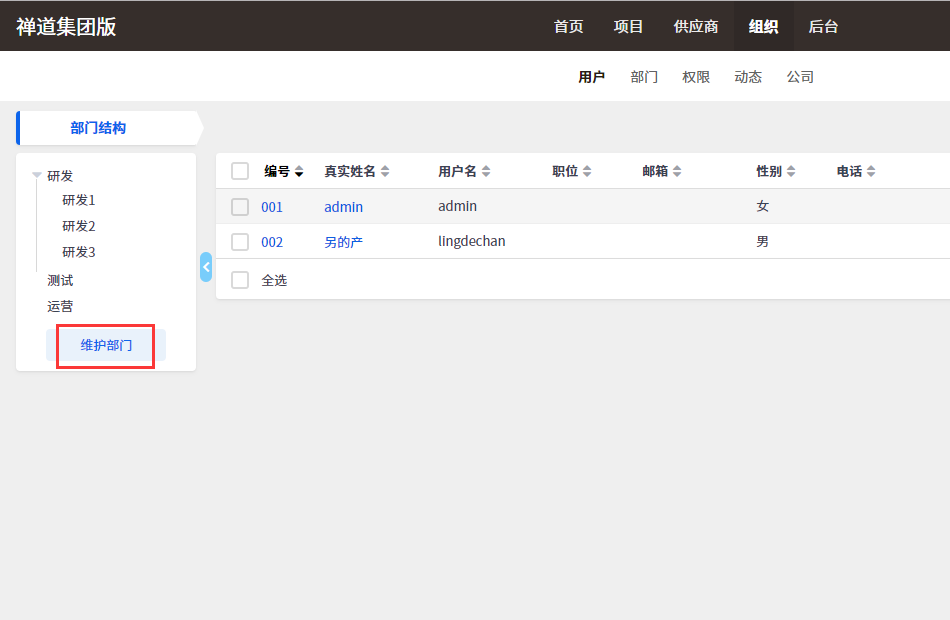The width and height of the screenshot is (950, 620).
Task: Sort the list by 职位 column
Action: 587,172
